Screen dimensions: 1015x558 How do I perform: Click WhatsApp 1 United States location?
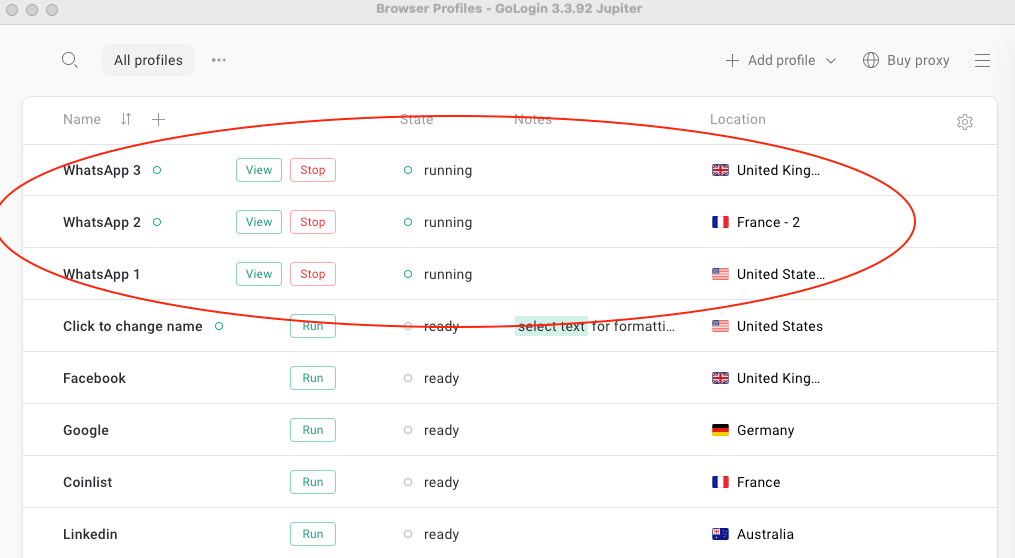[768, 274]
